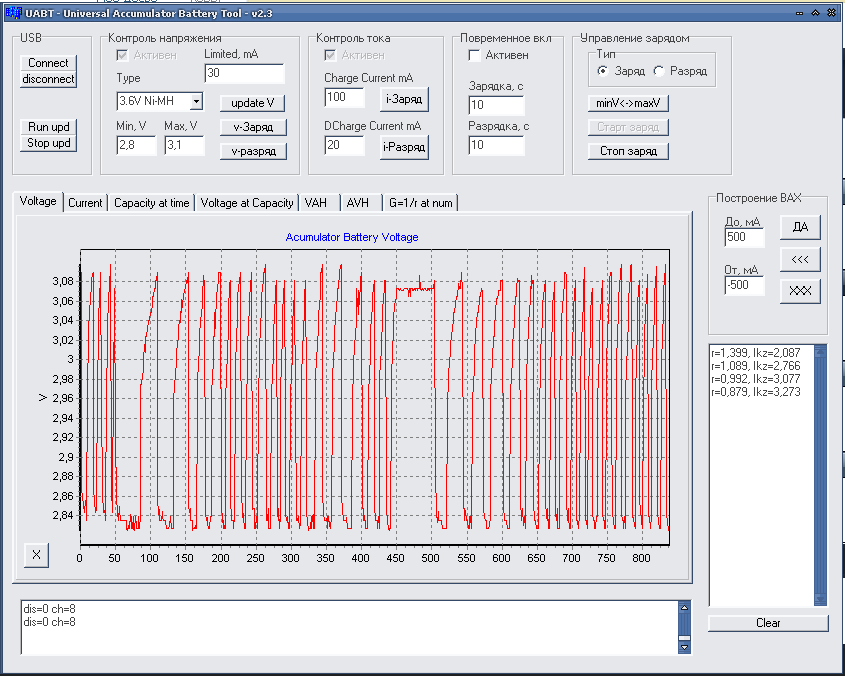Click the До, мА input field
Screen dimensions: 845x676
click(745, 237)
